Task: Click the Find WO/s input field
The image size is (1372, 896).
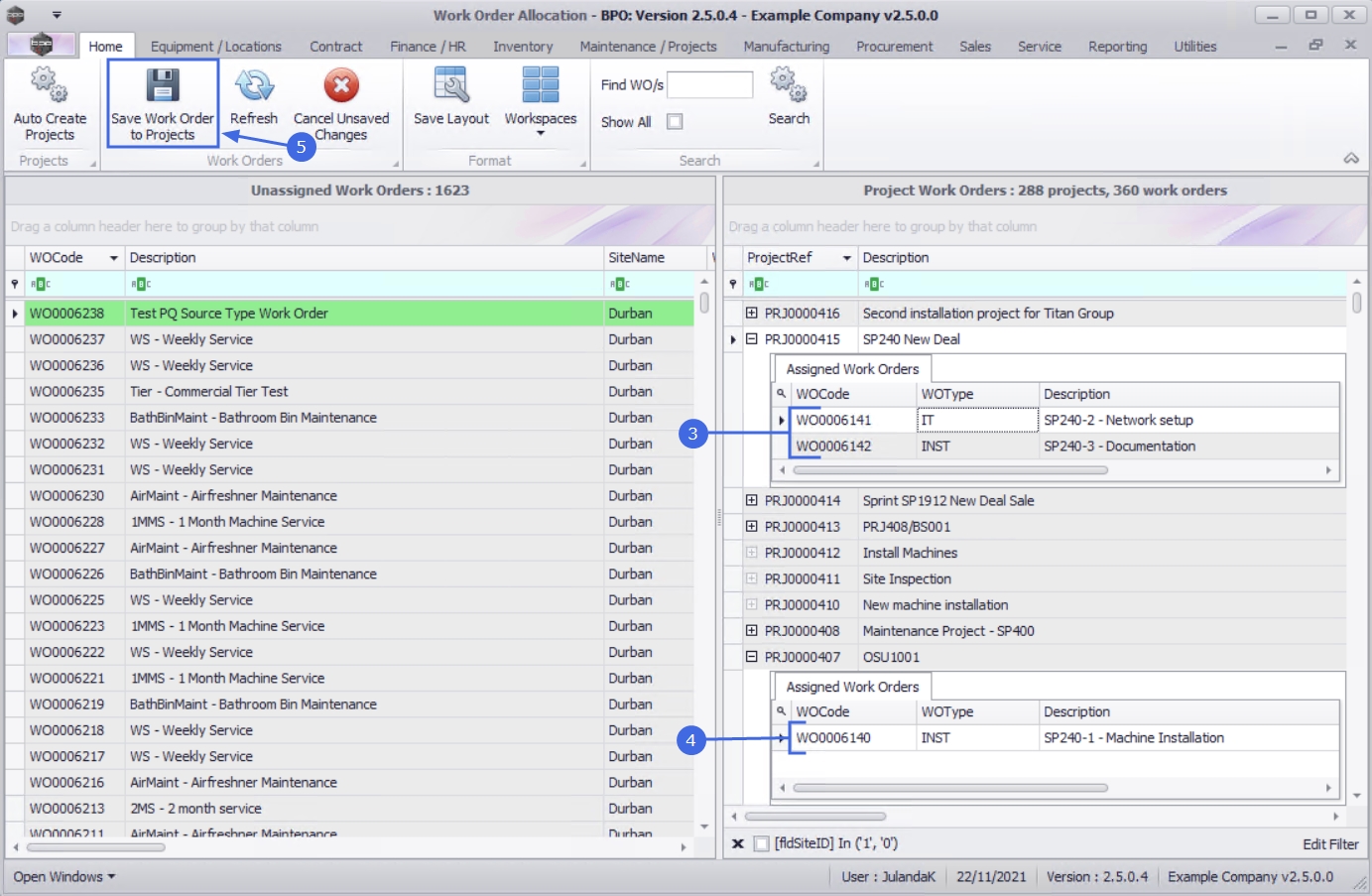Action: tap(710, 85)
